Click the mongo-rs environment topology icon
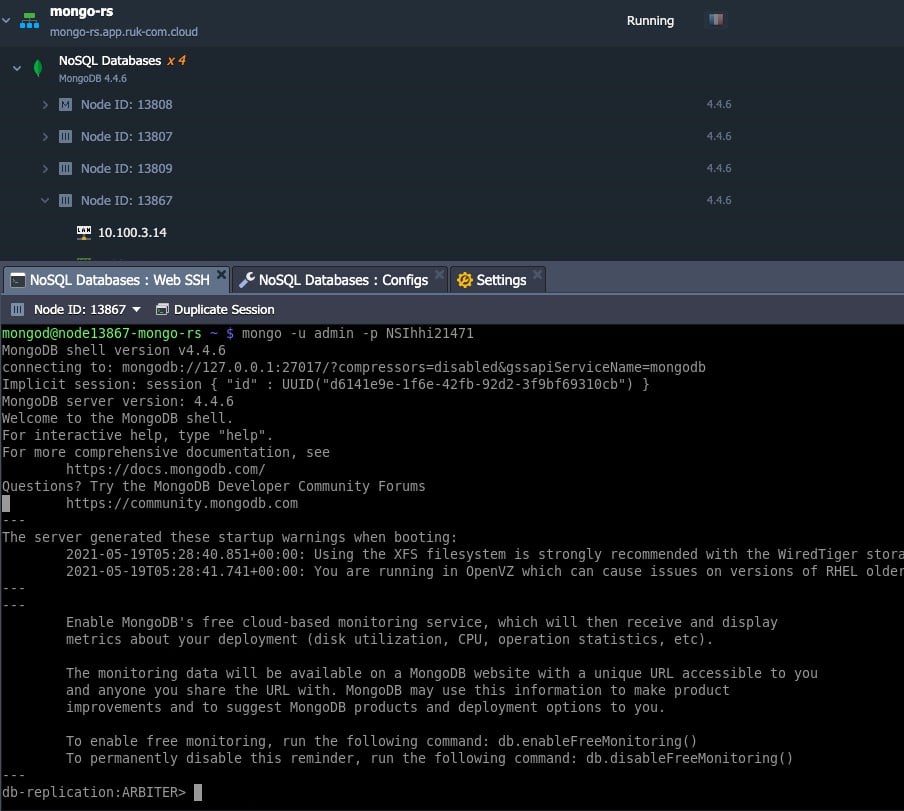 coord(29,20)
